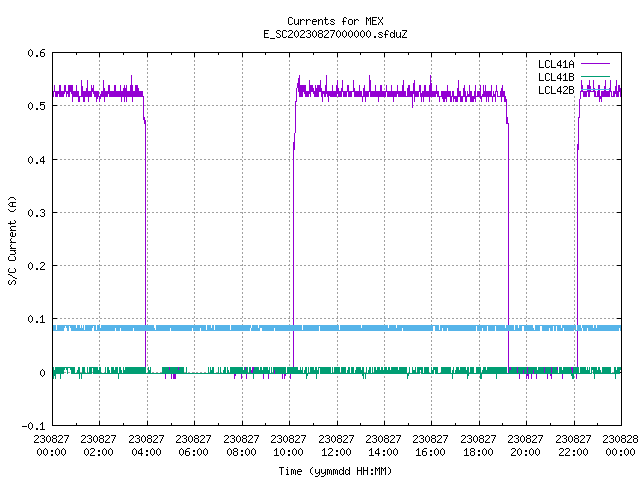The image size is (640, 480).
Task: Click the 230827 16:00 x-axis tick label
Action: click(x=431, y=446)
